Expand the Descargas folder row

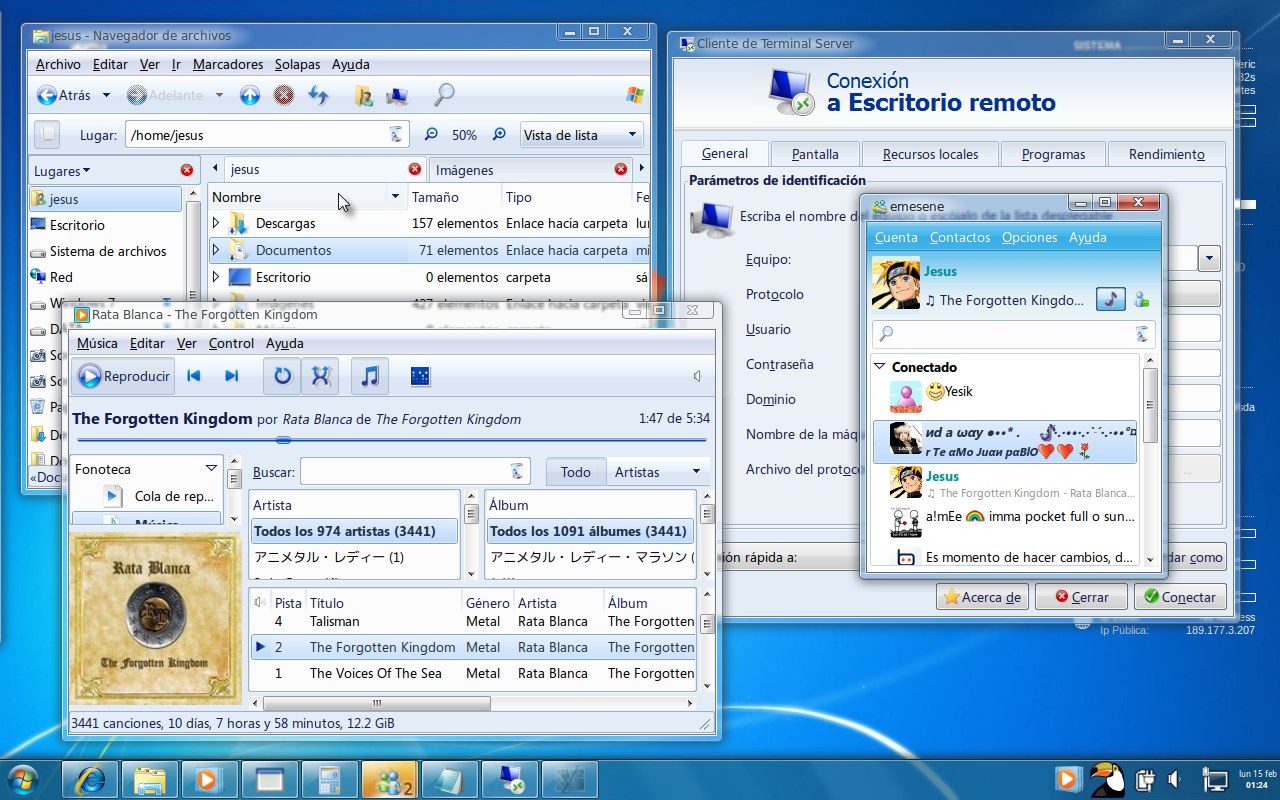coord(216,223)
